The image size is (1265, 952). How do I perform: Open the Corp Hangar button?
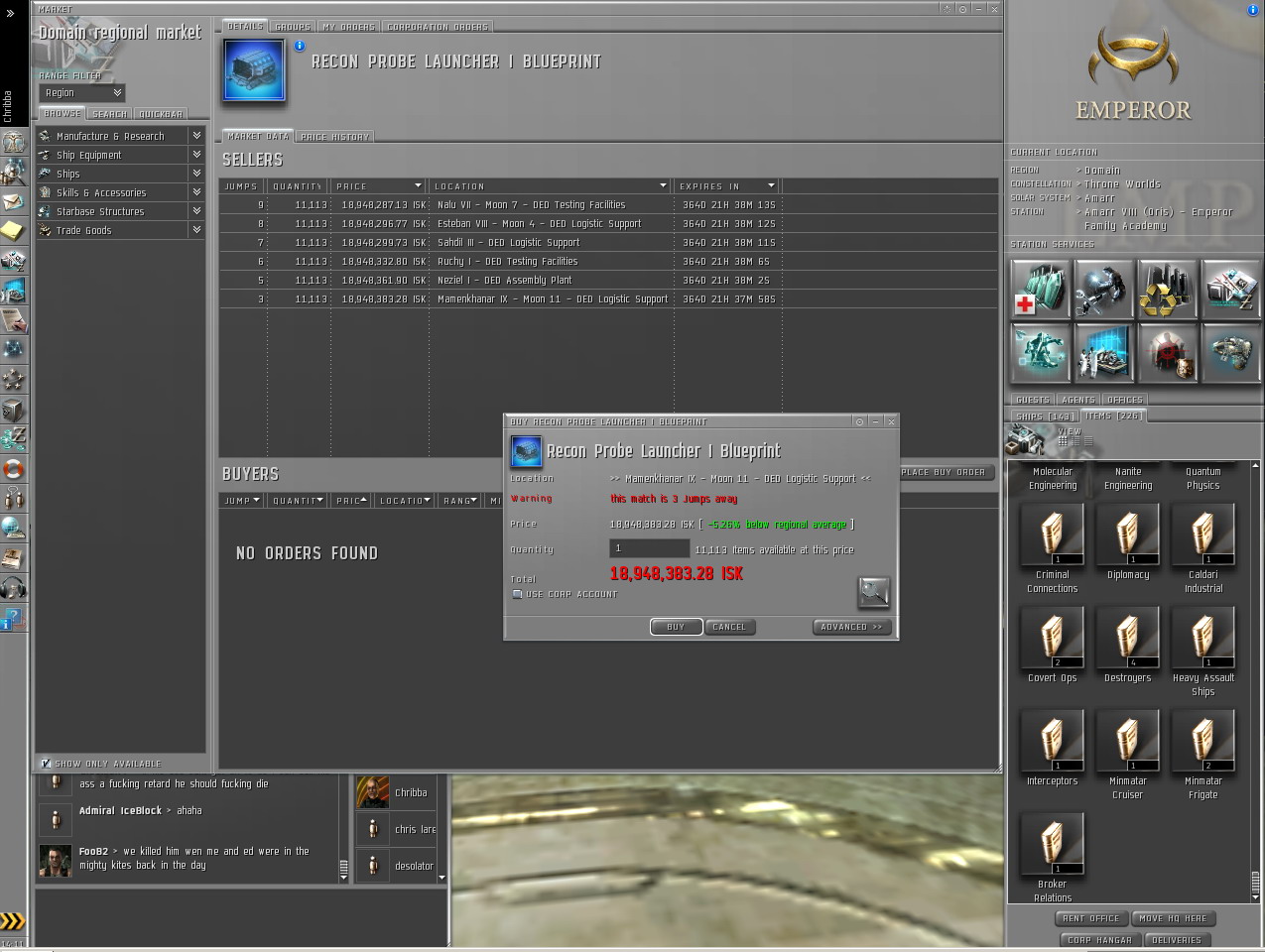[1099, 940]
